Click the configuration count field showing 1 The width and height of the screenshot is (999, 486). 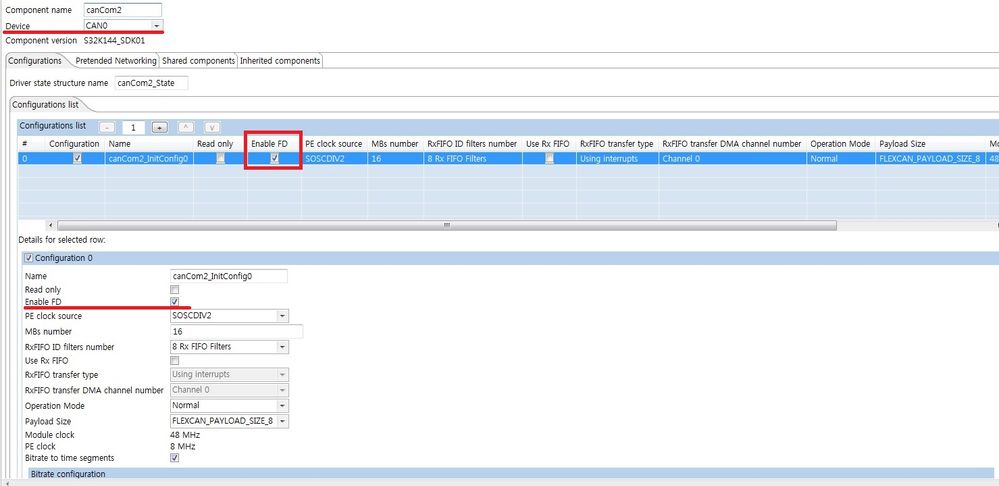(133, 127)
